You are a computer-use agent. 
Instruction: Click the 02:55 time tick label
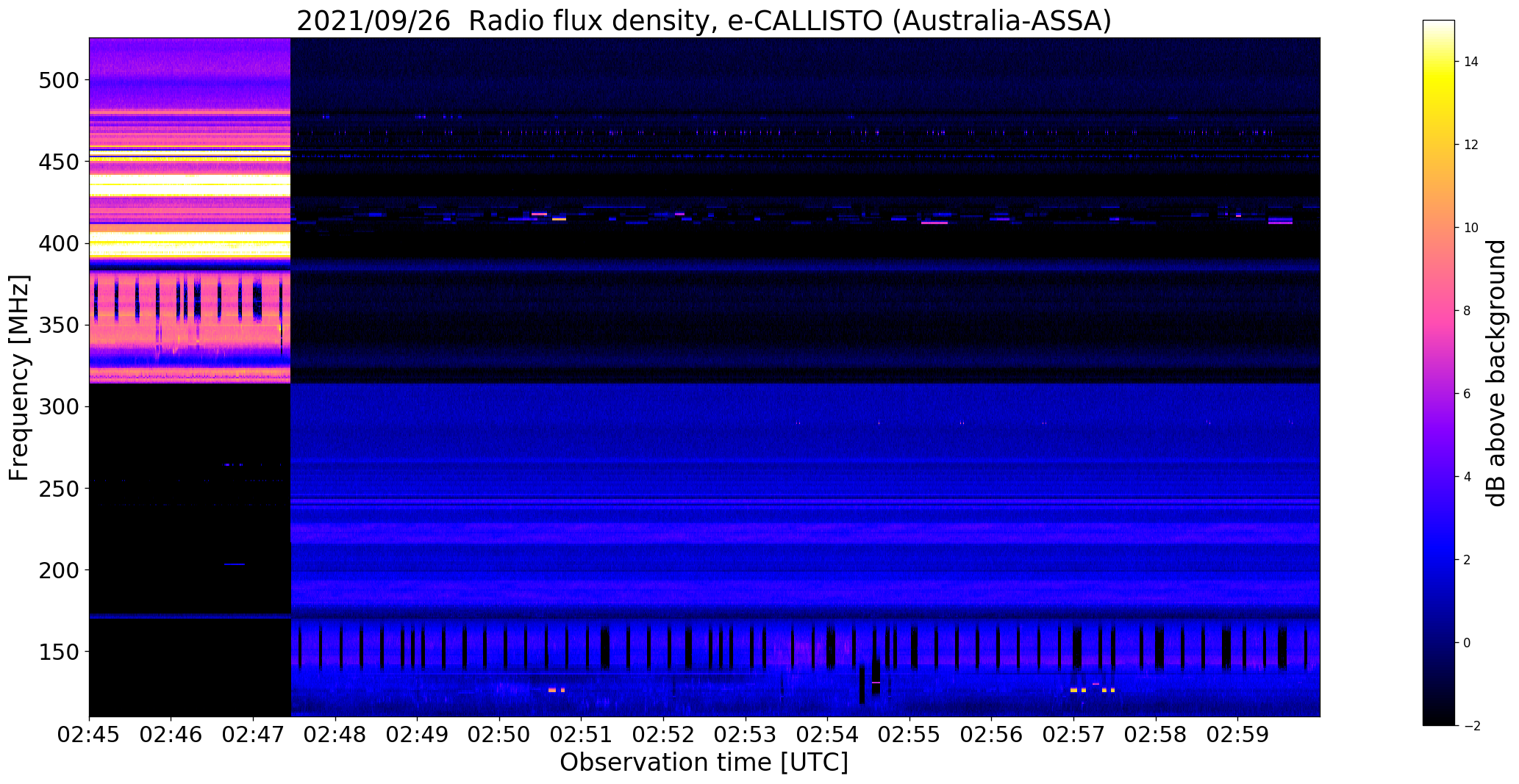coord(909,735)
